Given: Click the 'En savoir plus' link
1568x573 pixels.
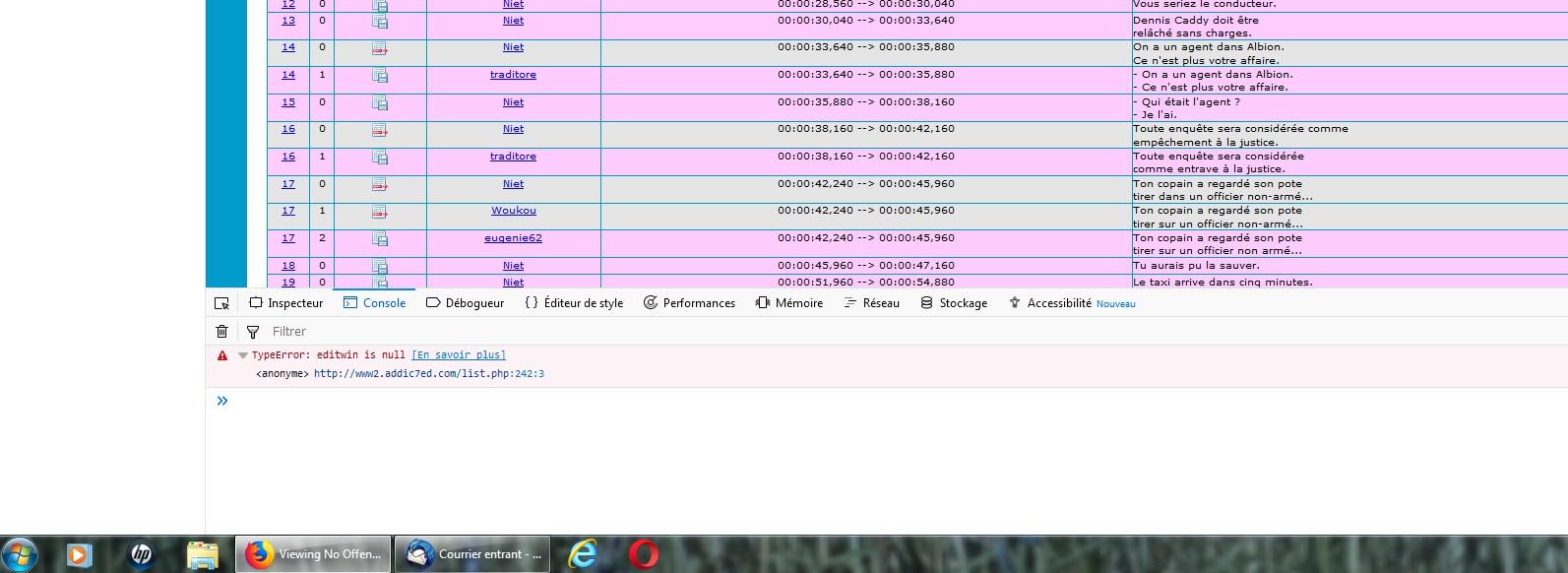Looking at the screenshot, I should [x=458, y=355].
